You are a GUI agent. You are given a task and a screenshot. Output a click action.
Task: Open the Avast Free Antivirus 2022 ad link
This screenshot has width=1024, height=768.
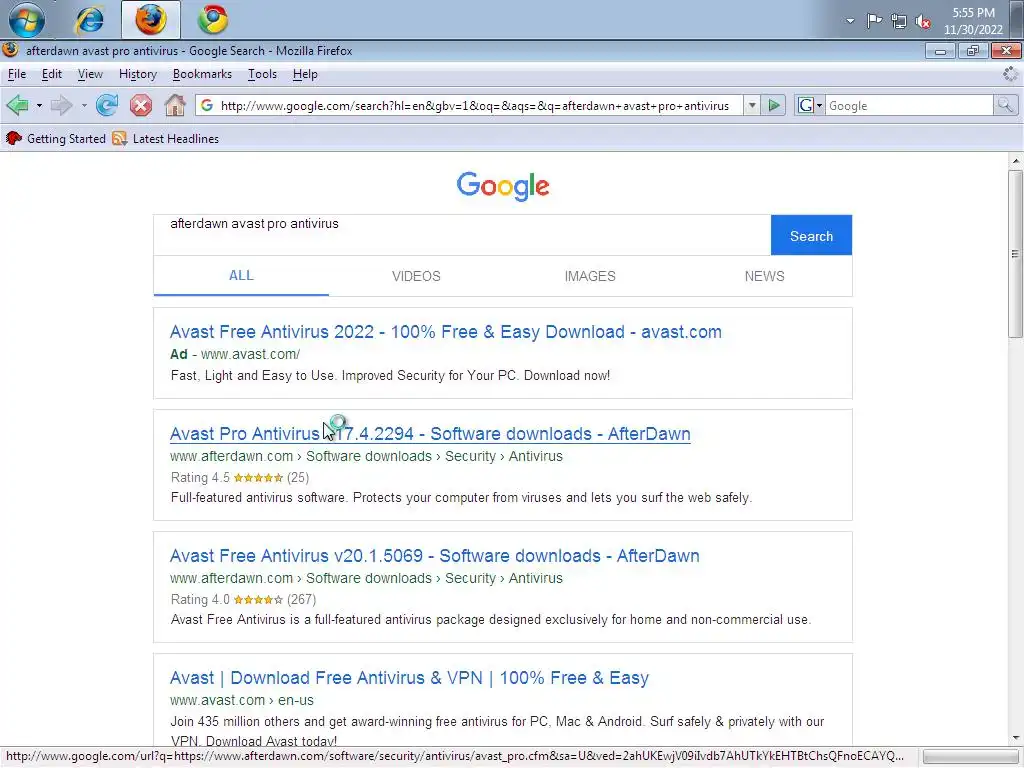point(445,332)
